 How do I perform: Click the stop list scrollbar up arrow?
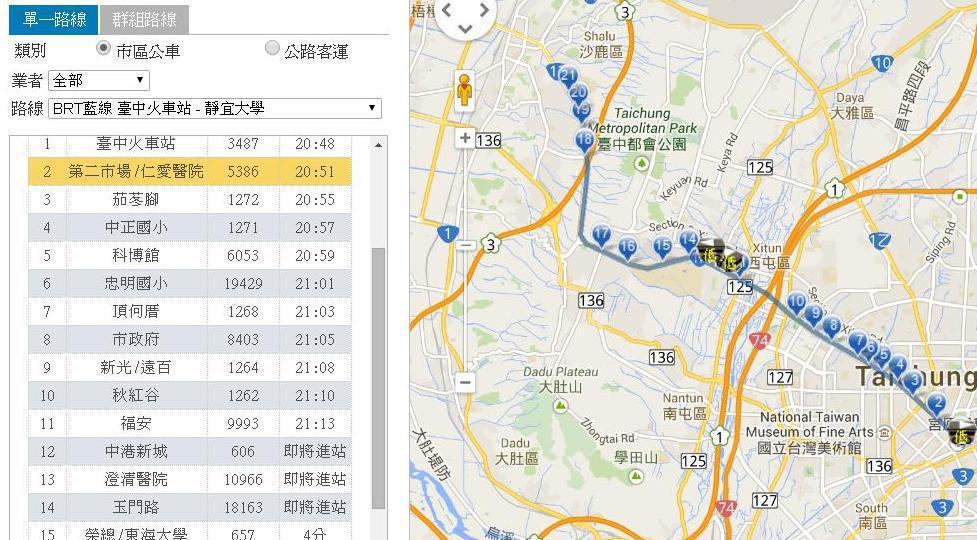tap(378, 146)
